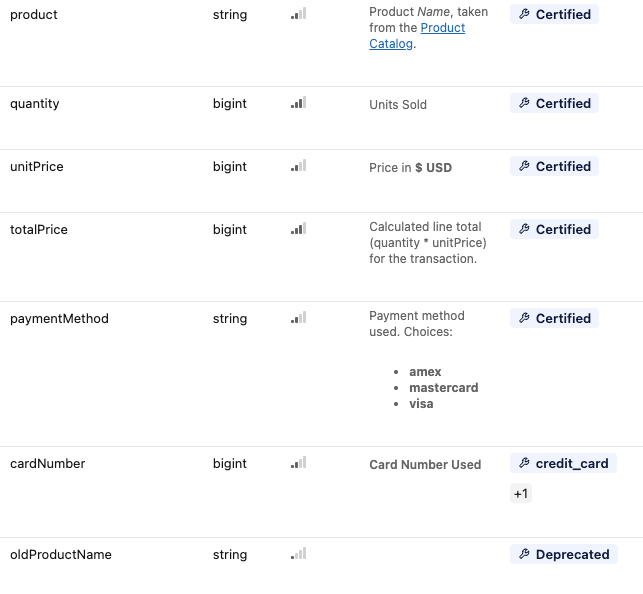Image resolution: width=643 pixels, height=594 pixels.
Task: Click the popularity bars icon in cardNumber row
Action: [299, 462]
